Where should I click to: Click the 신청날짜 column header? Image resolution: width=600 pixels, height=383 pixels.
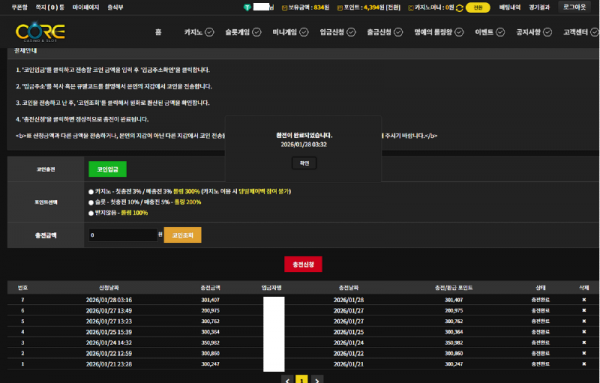pyautogui.click(x=109, y=288)
